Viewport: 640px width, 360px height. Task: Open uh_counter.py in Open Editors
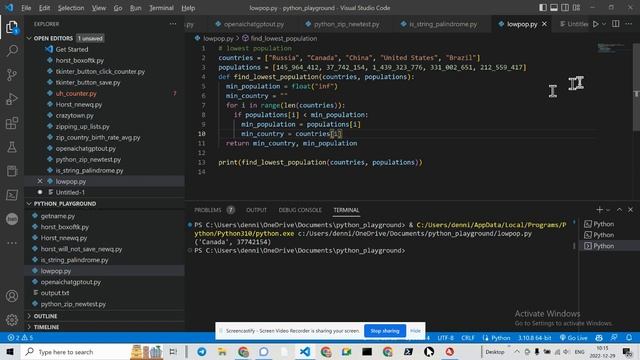(76, 93)
